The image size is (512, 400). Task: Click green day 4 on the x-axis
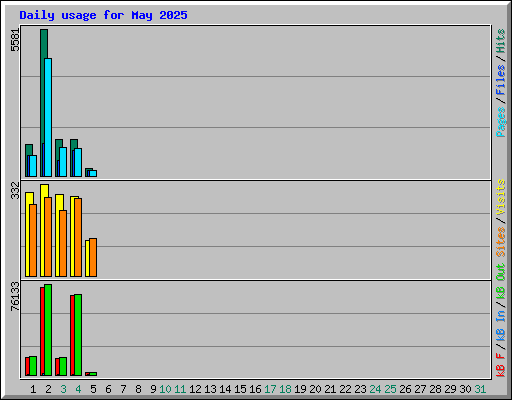pyautogui.click(x=78, y=389)
